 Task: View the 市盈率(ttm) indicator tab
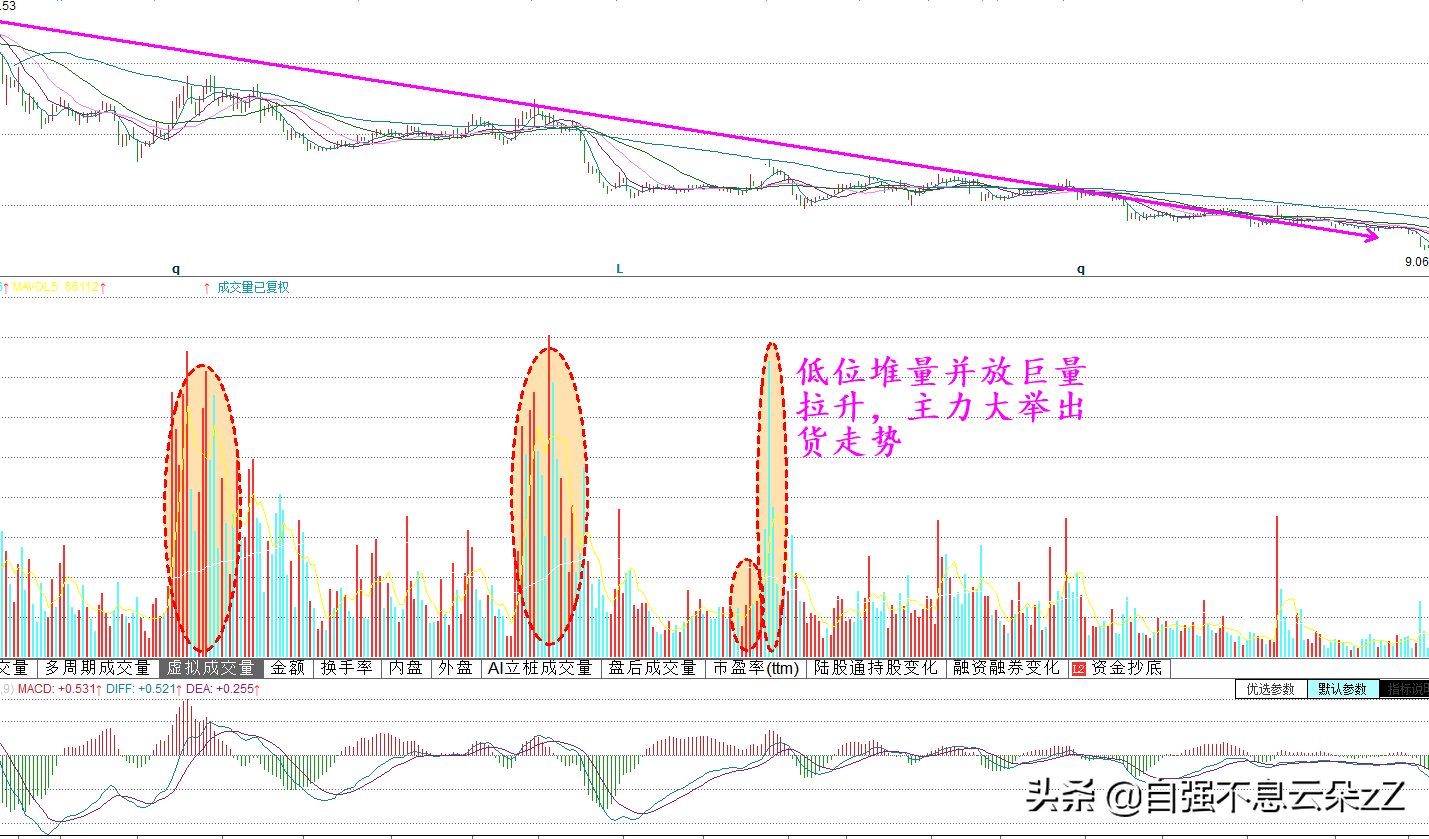click(x=755, y=668)
